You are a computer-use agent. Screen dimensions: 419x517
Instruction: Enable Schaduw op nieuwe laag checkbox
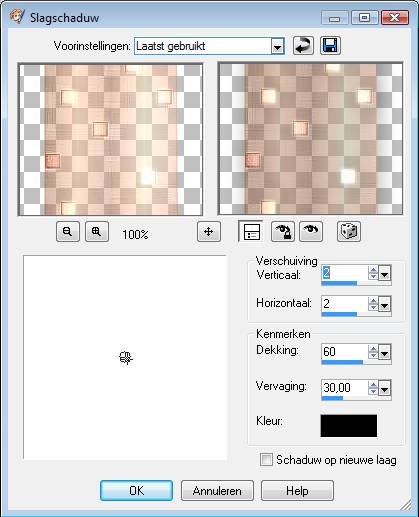click(266, 460)
